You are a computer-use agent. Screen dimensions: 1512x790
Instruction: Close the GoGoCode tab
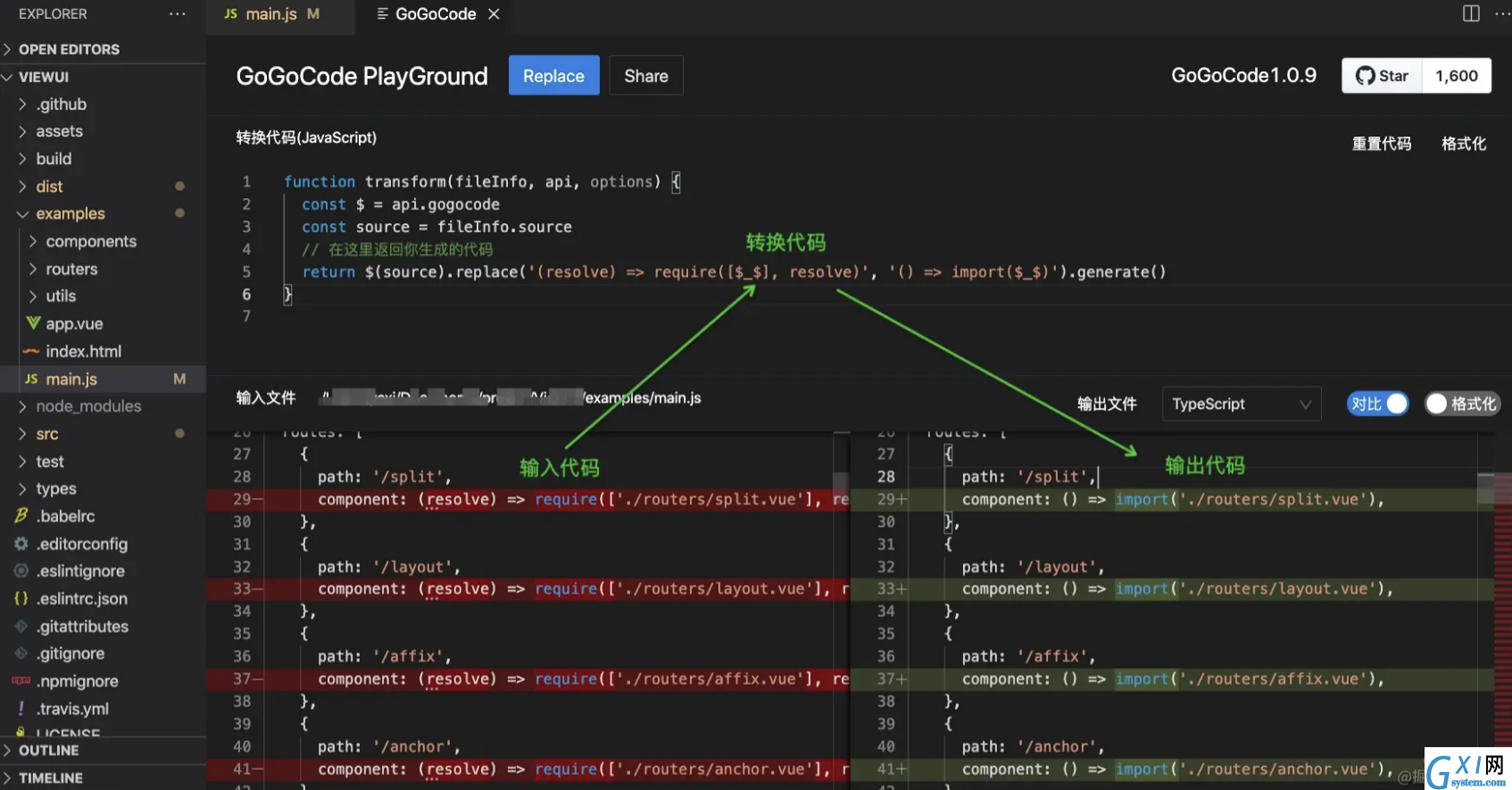494,14
